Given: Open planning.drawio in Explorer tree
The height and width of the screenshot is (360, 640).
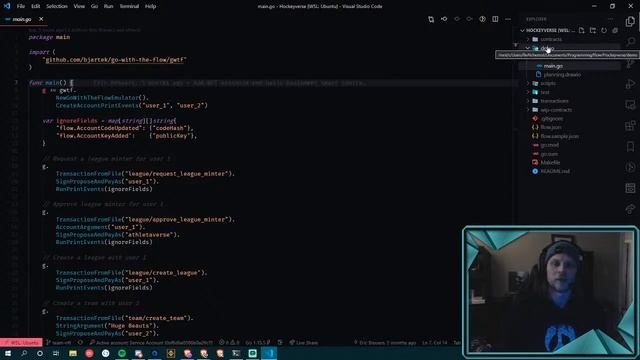Looking at the screenshot, I should pos(562,75).
